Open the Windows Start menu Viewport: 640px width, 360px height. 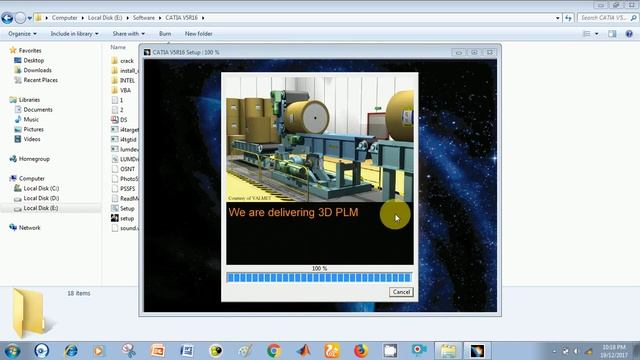[12, 351]
